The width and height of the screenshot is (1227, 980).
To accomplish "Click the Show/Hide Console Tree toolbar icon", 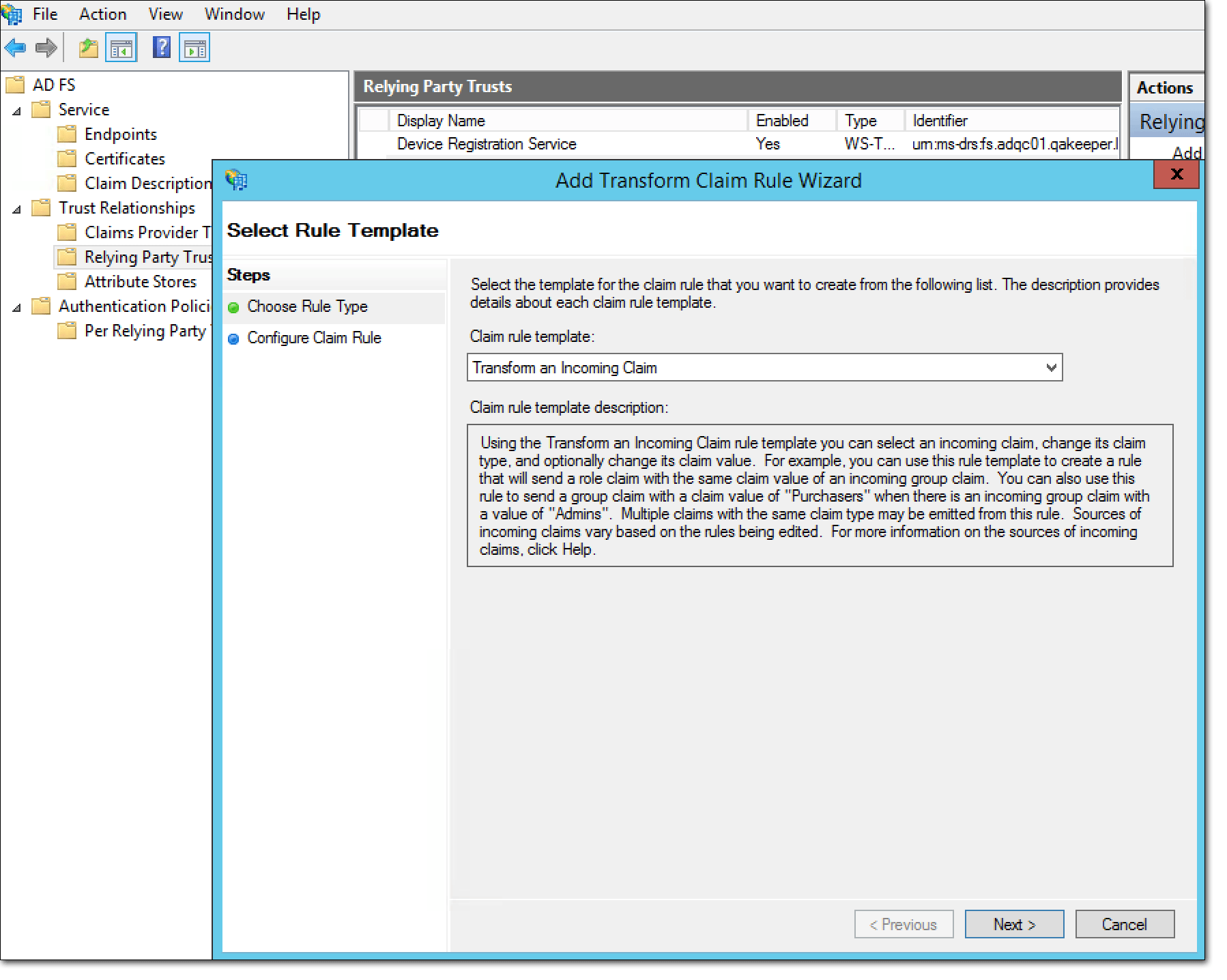I will 121,47.
